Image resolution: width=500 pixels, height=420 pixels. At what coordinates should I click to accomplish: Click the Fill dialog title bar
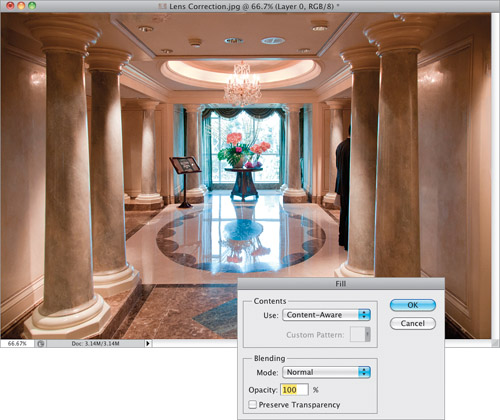coord(341,284)
